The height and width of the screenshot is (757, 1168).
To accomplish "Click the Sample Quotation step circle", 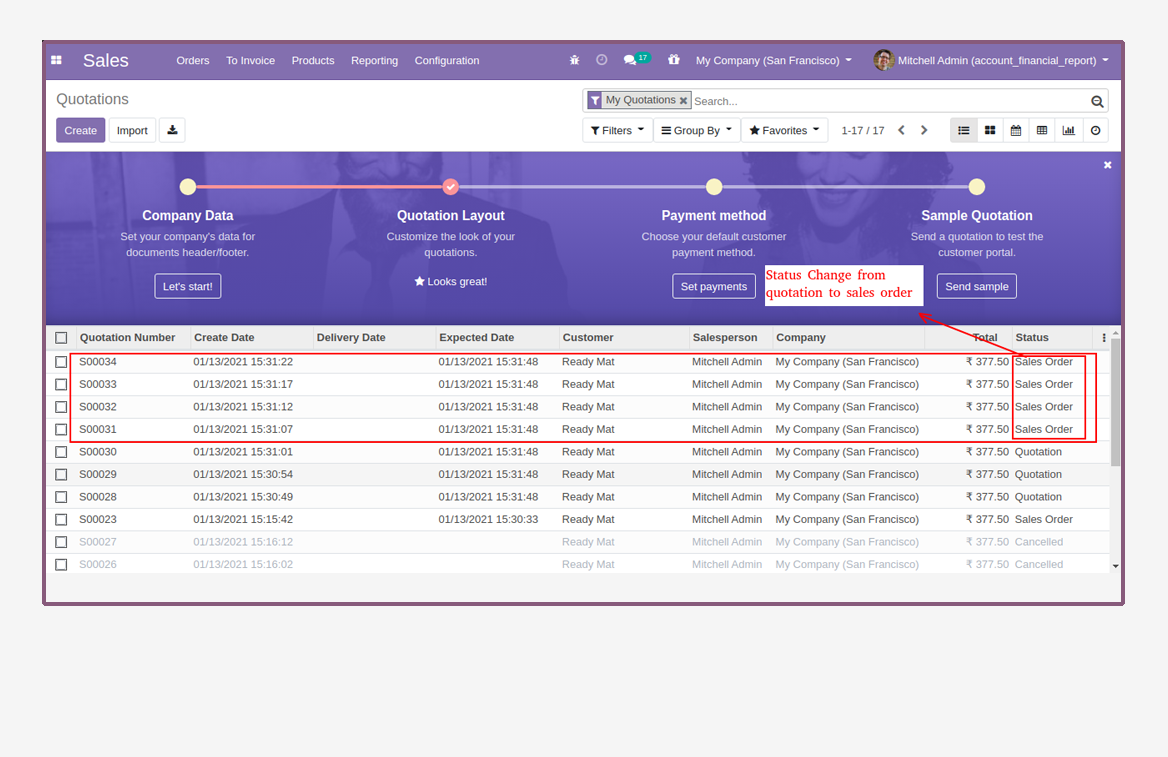I will point(977,187).
